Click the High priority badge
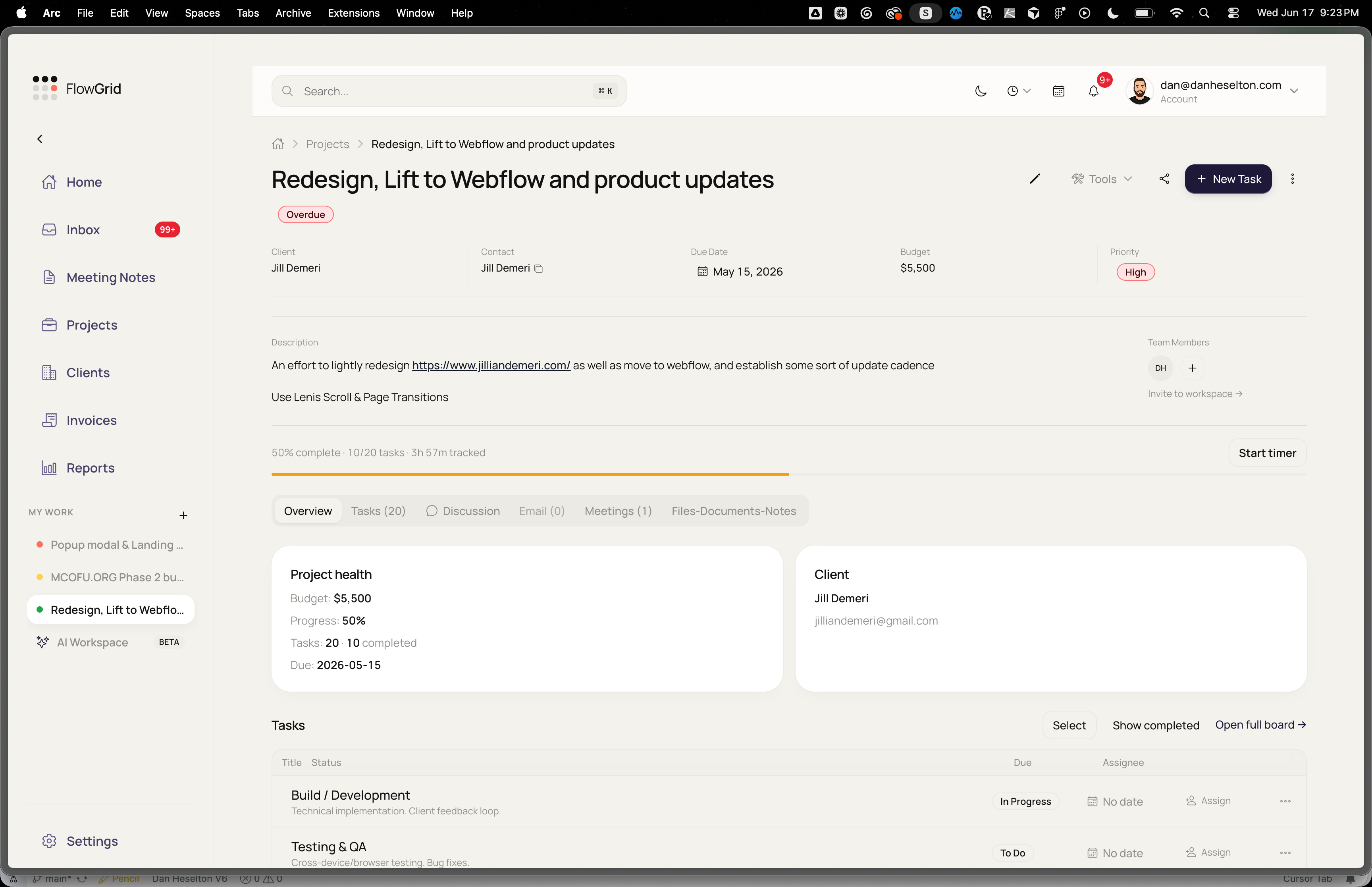 (1135, 272)
